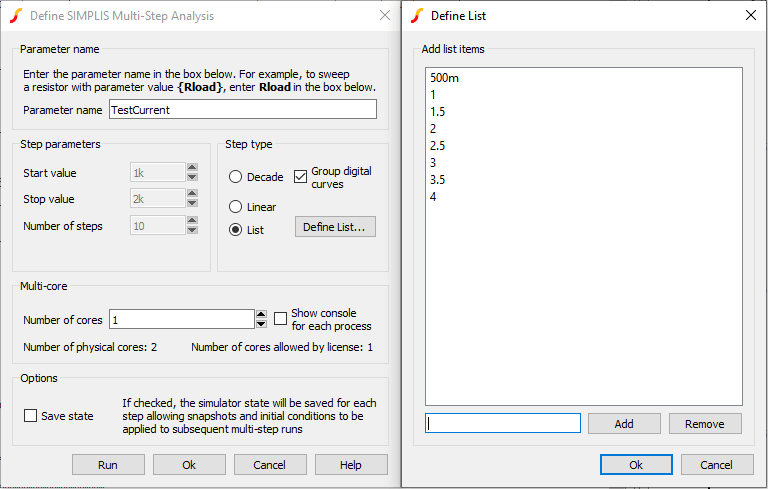Screen dimensions: 768x489
Task: Click Remove to delete list item
Action: 705,423
